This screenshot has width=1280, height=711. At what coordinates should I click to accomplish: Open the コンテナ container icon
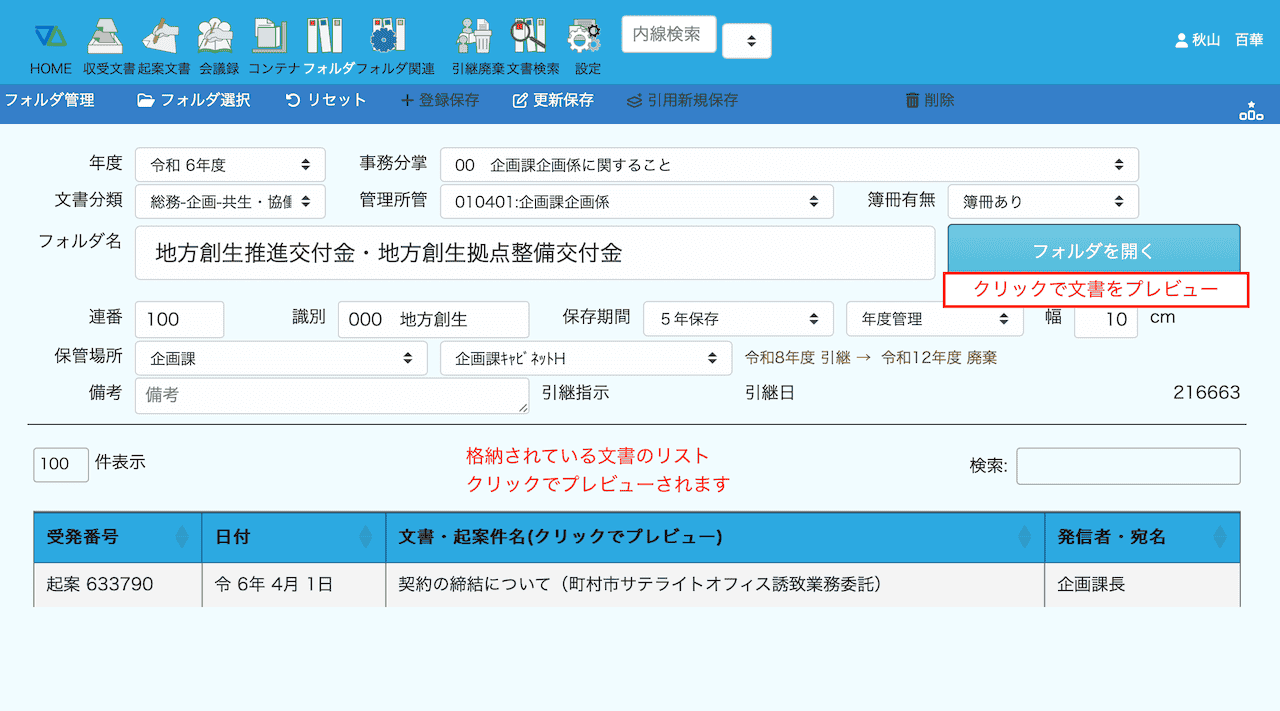[x=270, y=37]
